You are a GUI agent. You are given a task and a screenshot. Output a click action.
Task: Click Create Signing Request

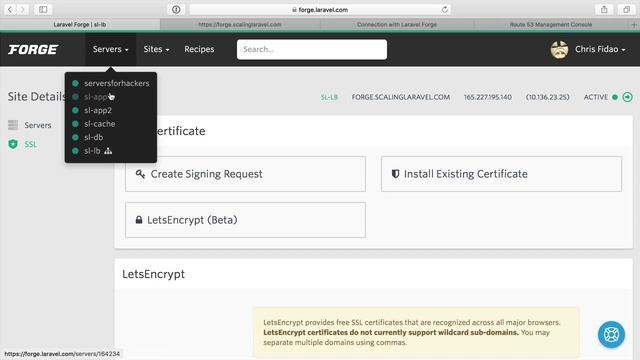pyautogui.click(x=245, y=174)
